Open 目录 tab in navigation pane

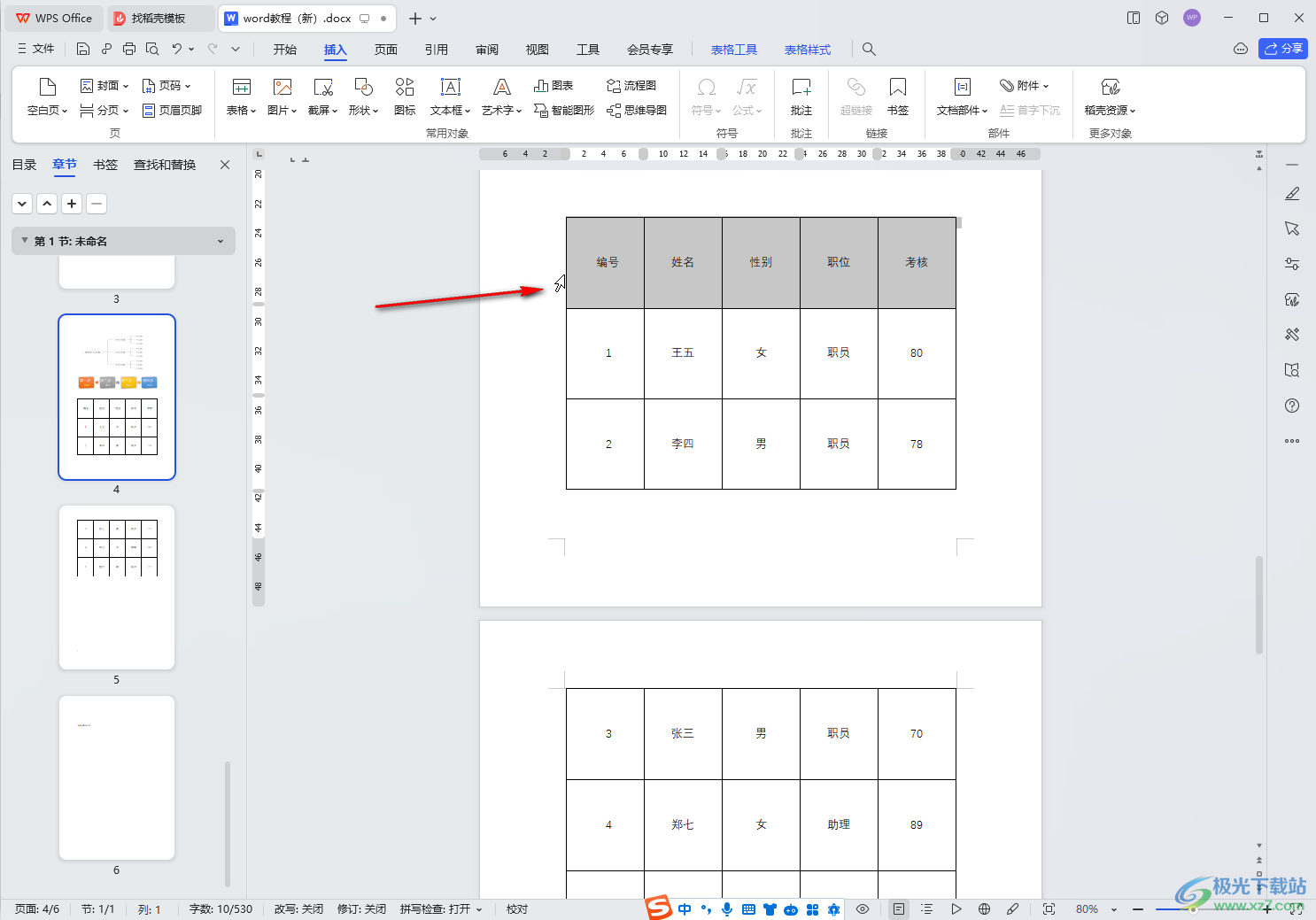[x=24, y=165]
